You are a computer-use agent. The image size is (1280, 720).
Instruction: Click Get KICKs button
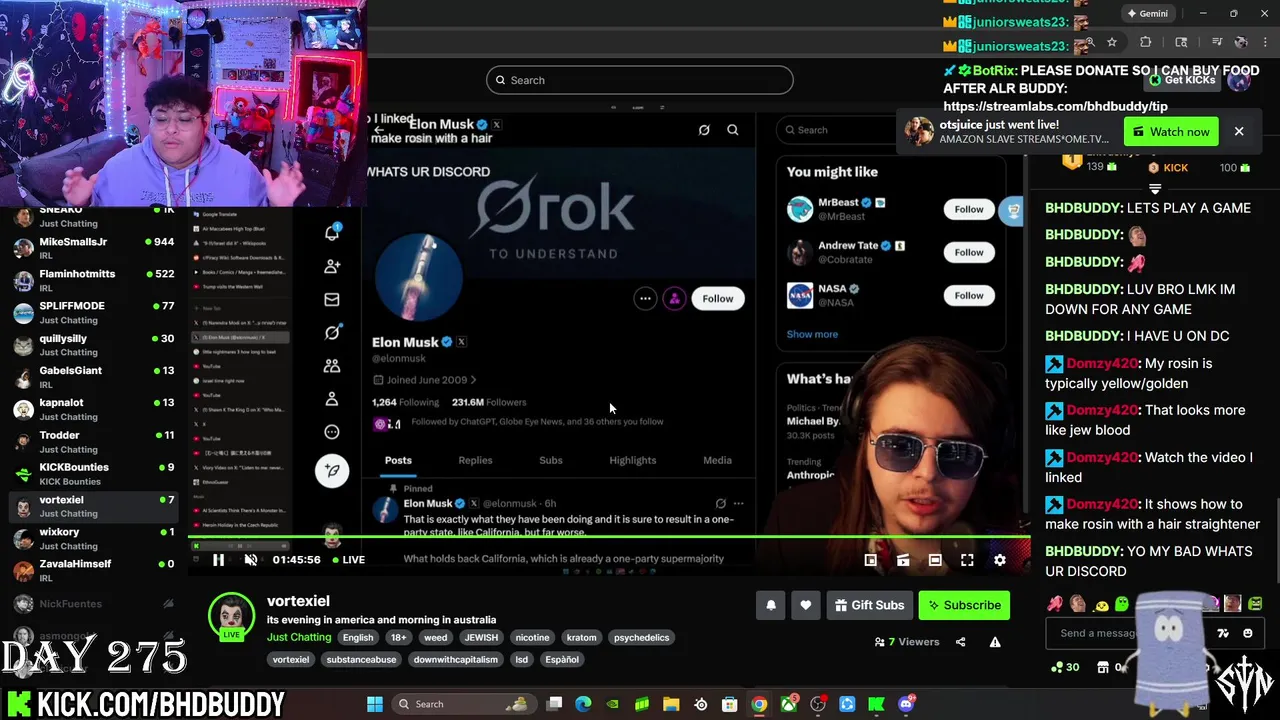point(1182,80)
